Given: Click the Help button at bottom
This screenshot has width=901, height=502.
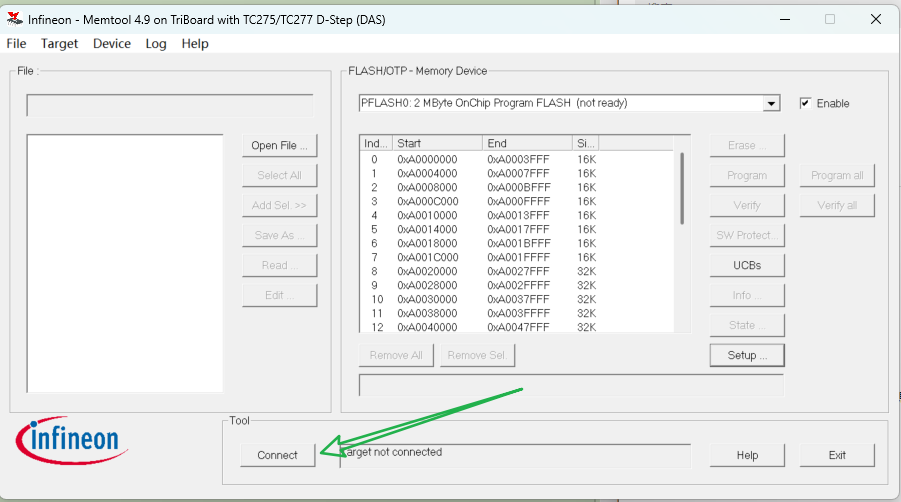Looking at the screenshot, I should click(x=747, y=455).
